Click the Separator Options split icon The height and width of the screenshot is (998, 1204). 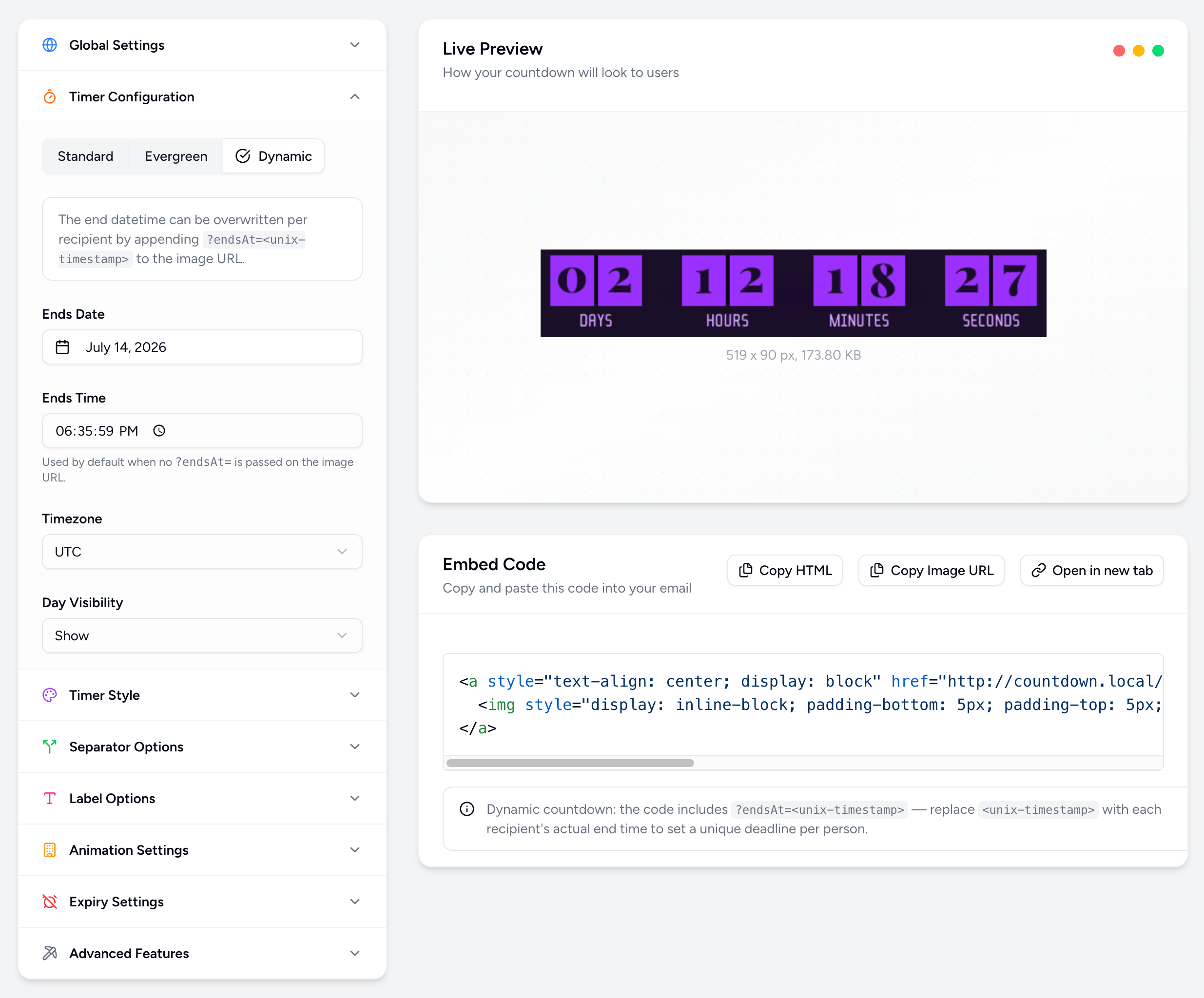pyautogui.click(x=50, y=747)
